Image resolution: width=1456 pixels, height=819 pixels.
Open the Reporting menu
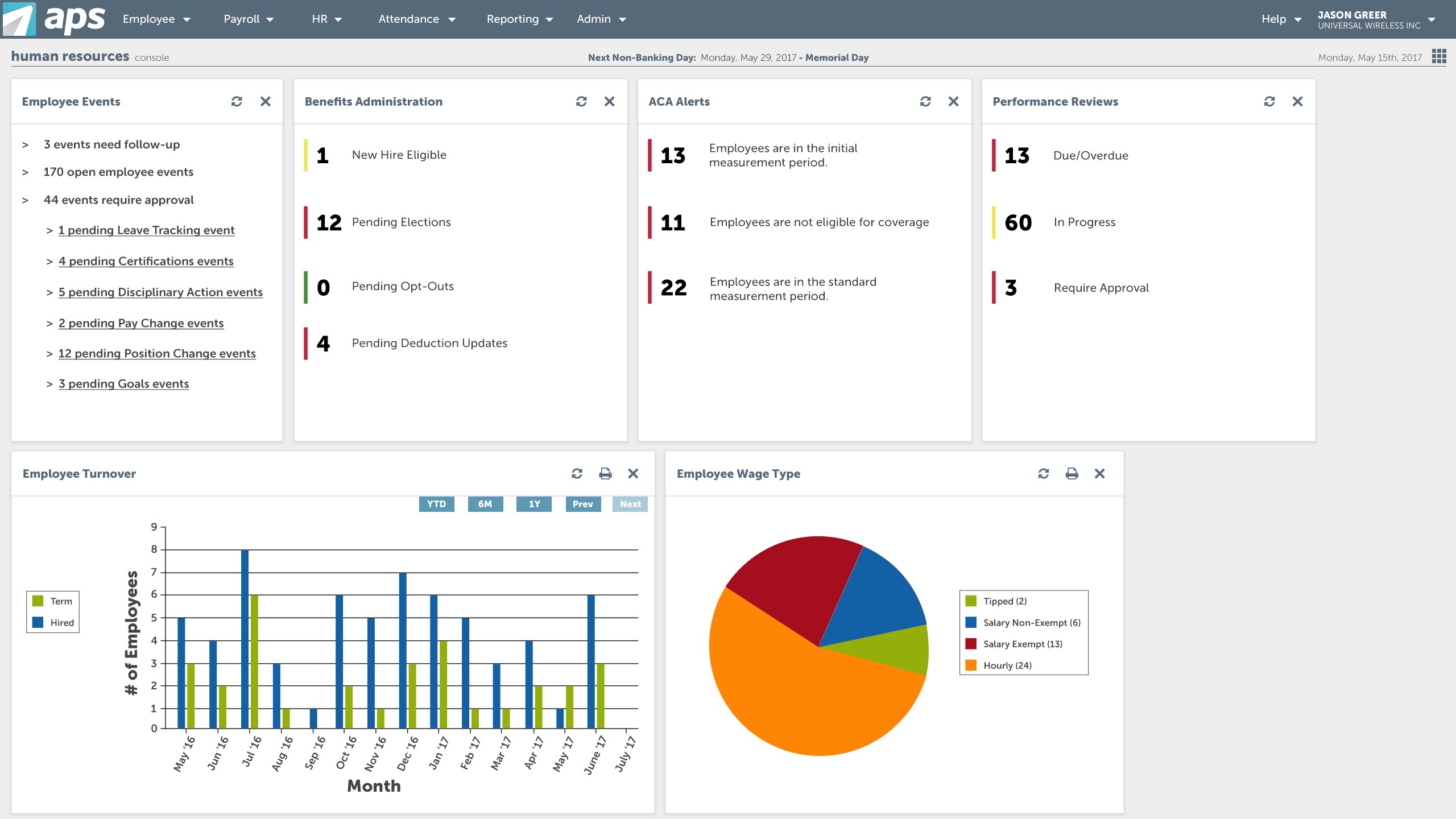[x=519, y=19]
